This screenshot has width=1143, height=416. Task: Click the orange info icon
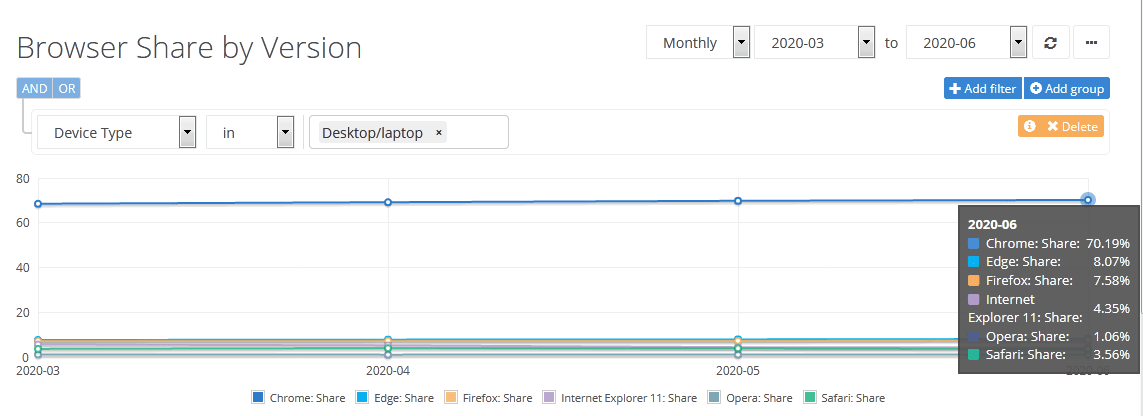[1030, 126]
